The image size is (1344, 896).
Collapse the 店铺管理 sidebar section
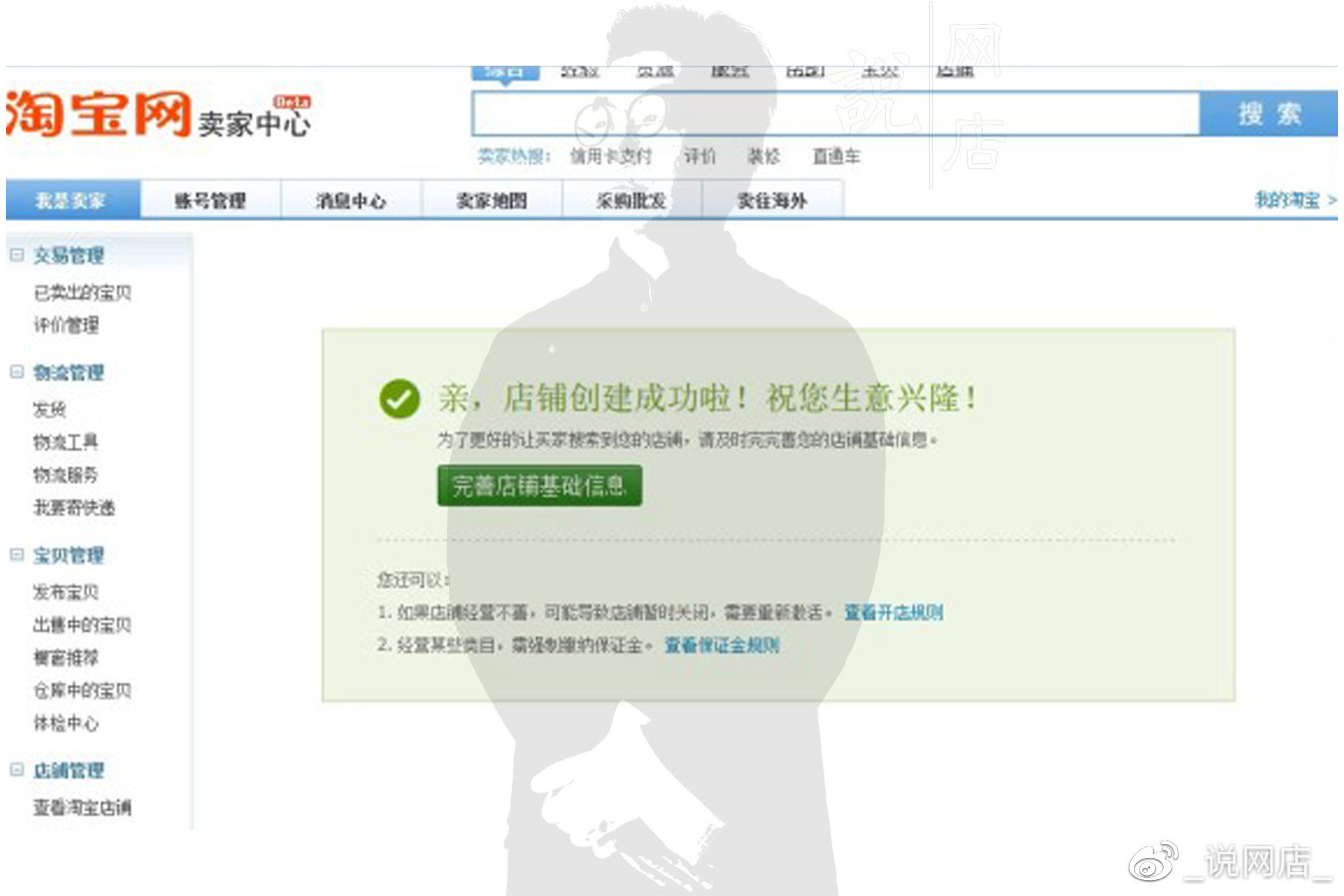(17, 770)
